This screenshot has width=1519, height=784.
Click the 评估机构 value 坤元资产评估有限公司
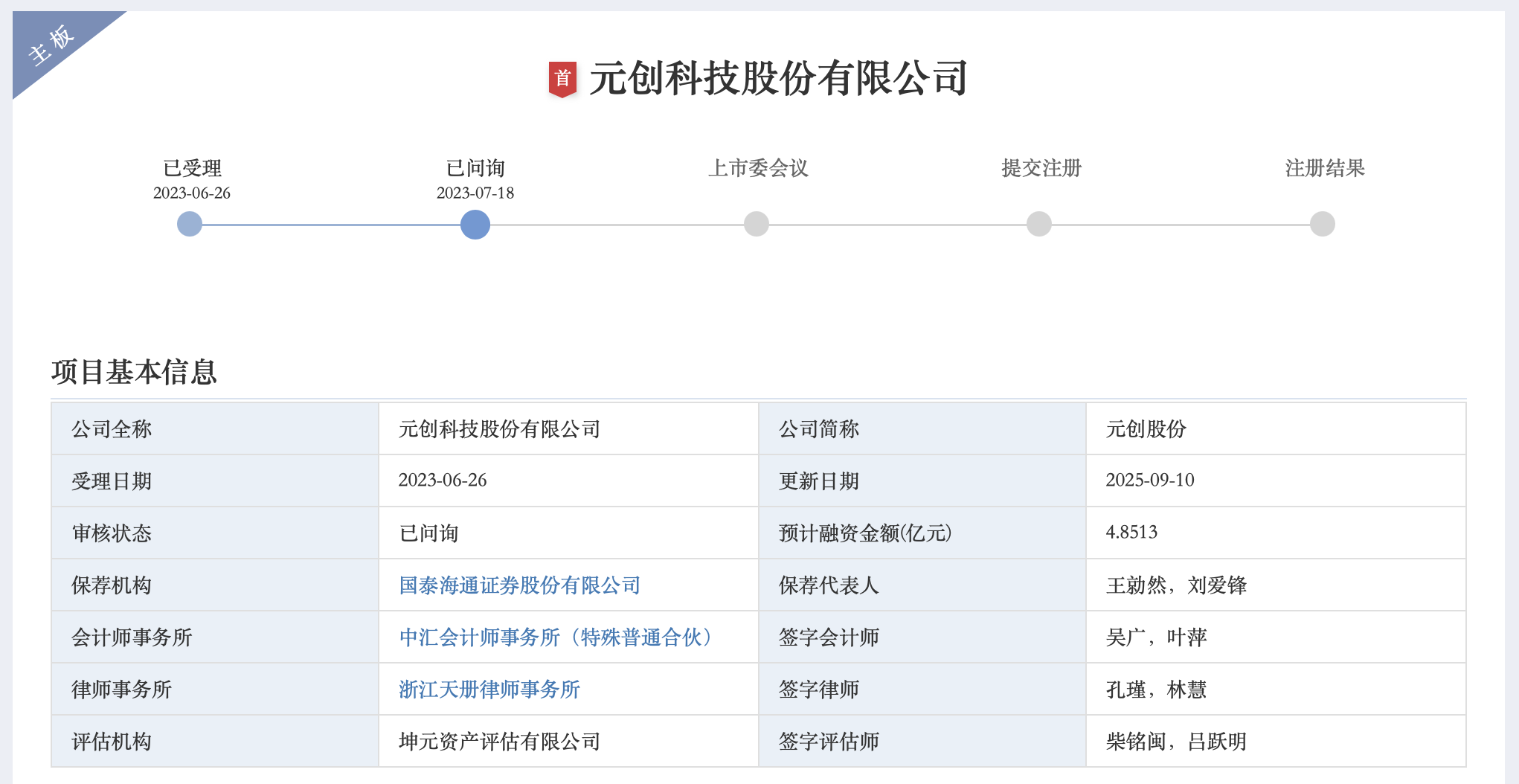tap(499, 742)
